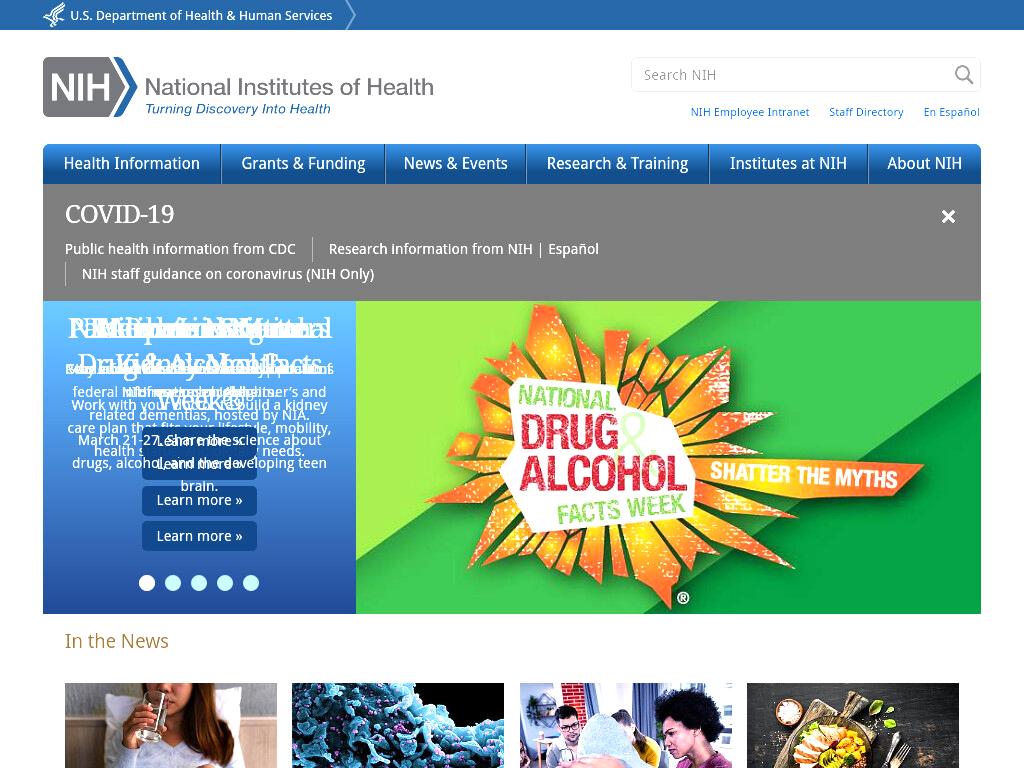Switch to En Español
The image size is (1024, 768).
952,112
